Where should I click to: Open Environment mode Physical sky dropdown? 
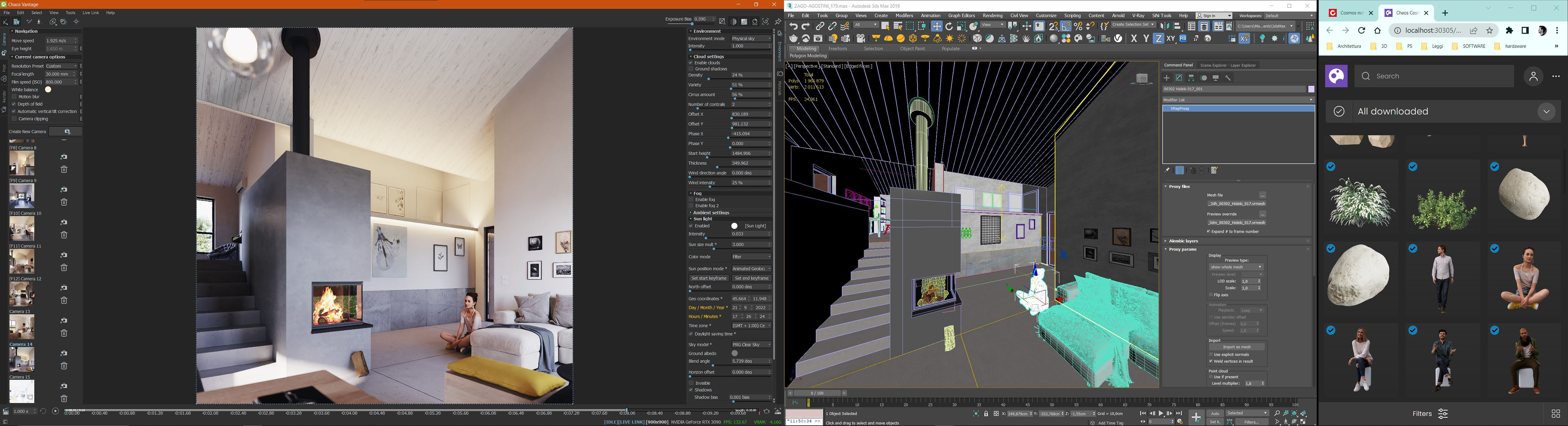(751, 38)
